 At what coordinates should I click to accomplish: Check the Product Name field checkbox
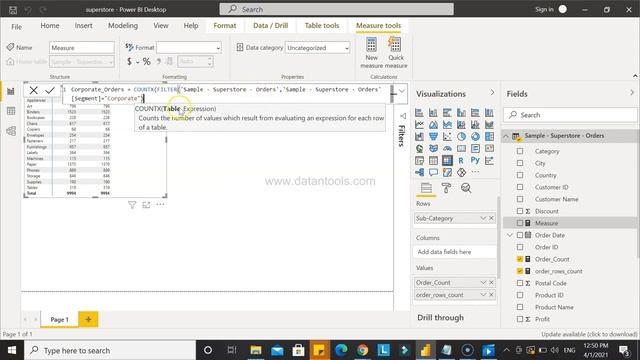pos(520,307)
